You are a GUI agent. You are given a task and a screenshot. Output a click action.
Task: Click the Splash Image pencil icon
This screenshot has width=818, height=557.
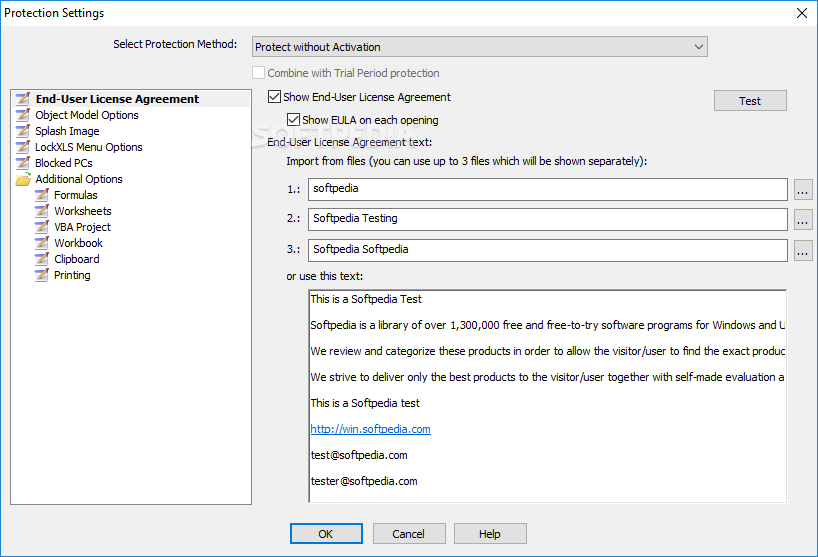pyautogui.click(x=23, y=131)
